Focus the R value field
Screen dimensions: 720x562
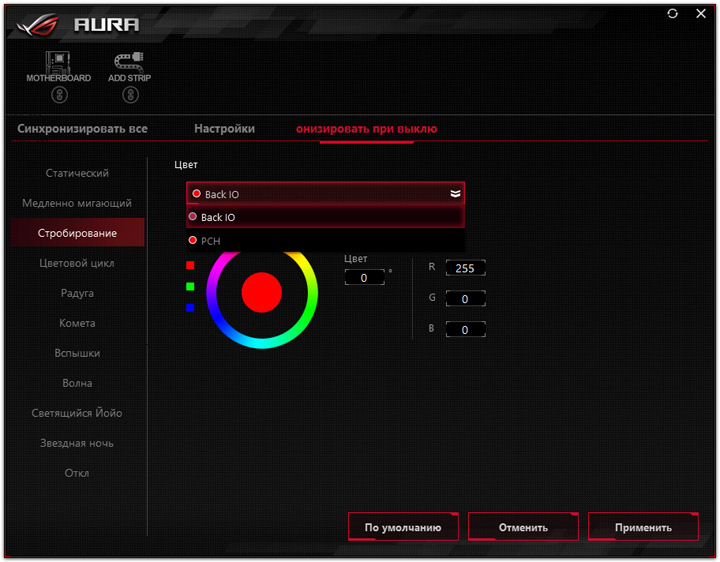click(x=465, y=268)
